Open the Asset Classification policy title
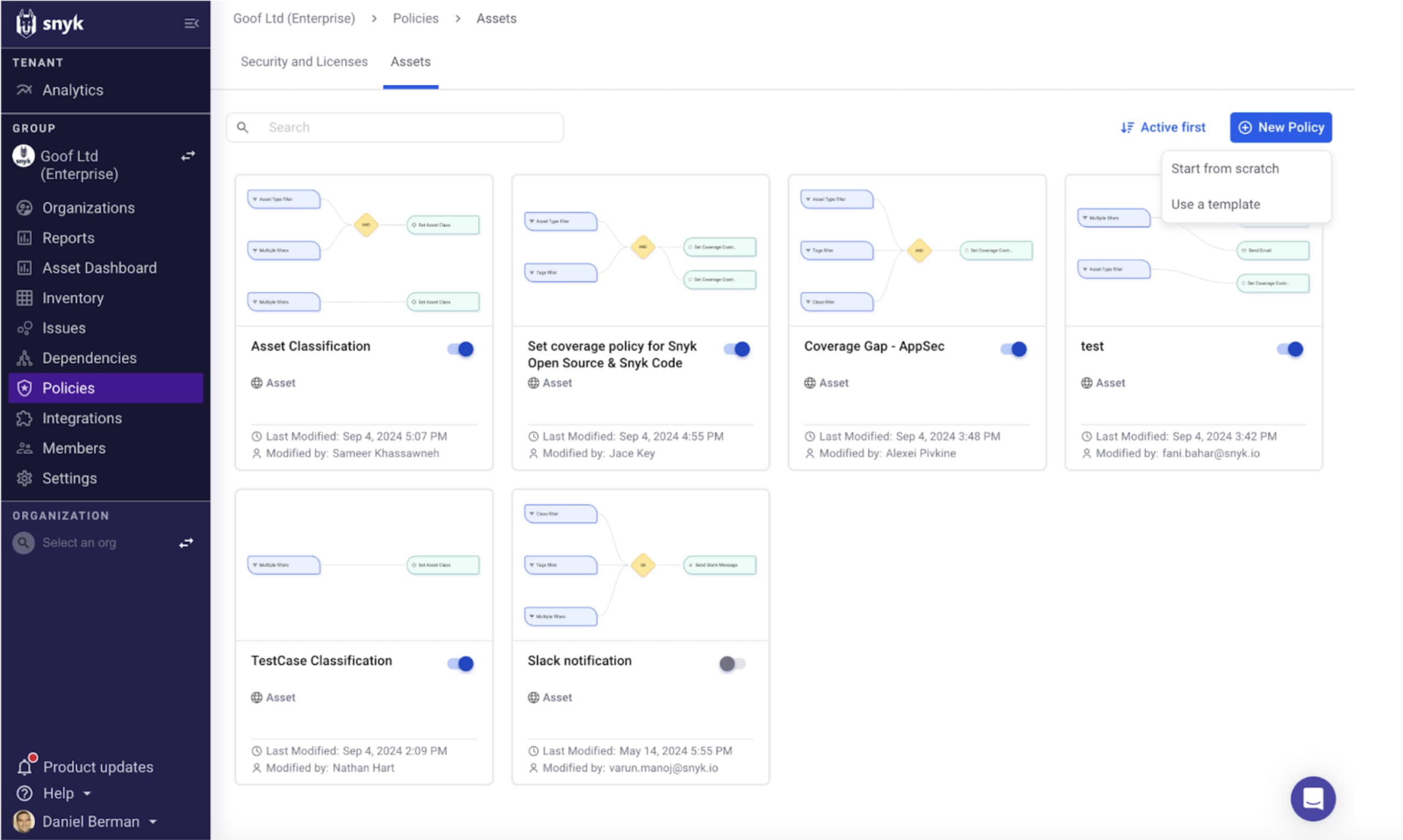This screenshot has width=1403, height=840. [310, 346]
